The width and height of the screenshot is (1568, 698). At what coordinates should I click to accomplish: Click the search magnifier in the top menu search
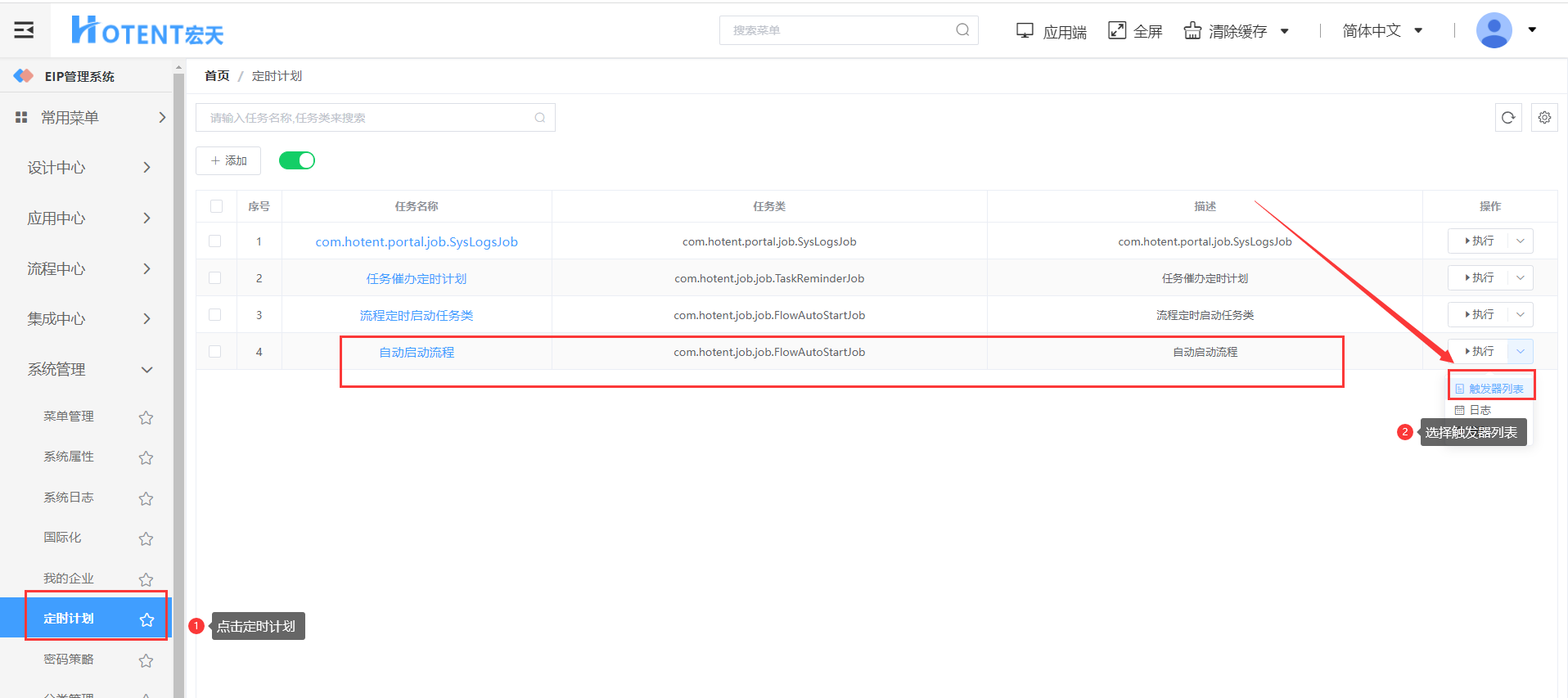click(962, 30)
